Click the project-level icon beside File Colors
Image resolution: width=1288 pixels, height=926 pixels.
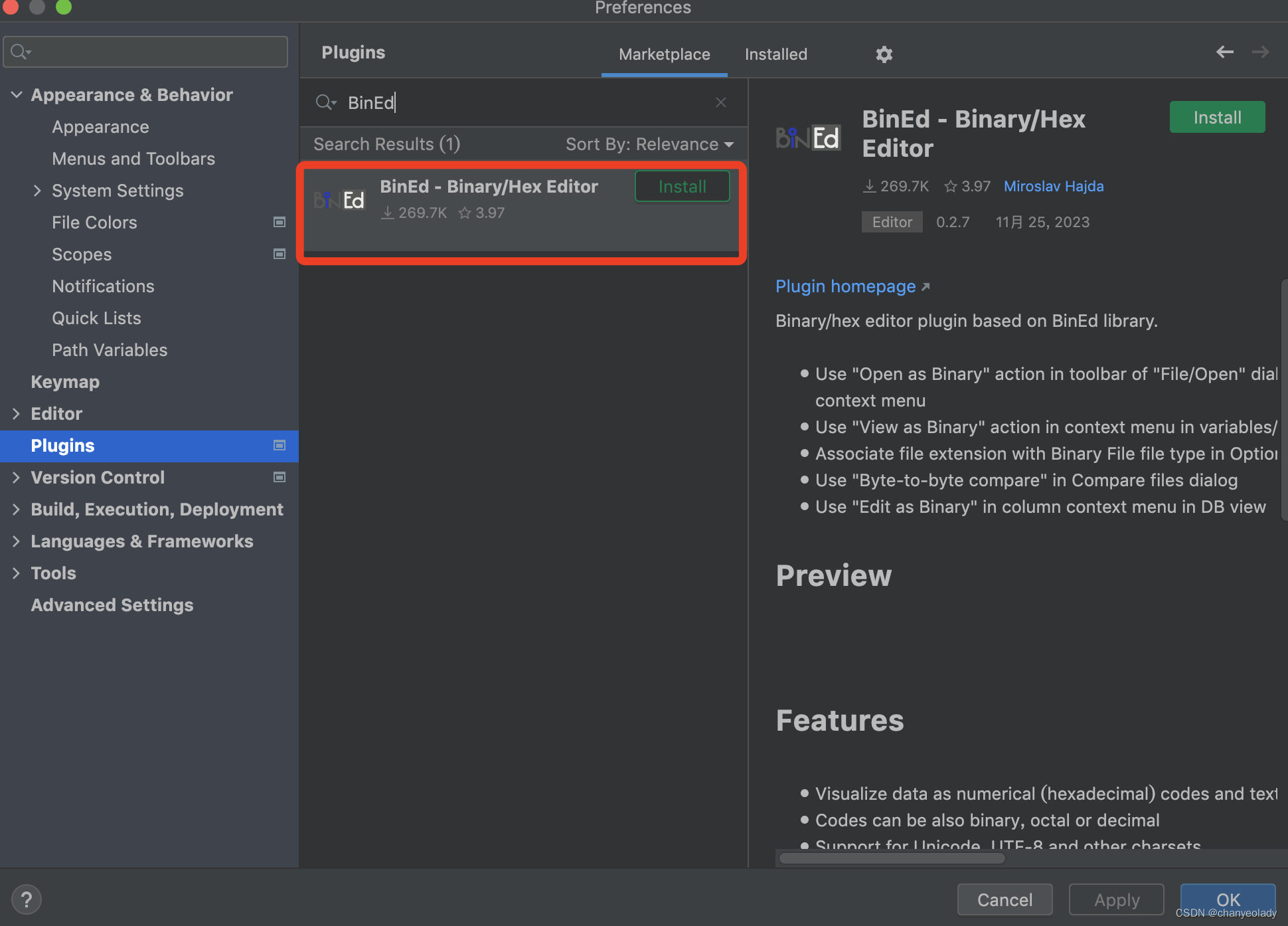coord(280,223)
